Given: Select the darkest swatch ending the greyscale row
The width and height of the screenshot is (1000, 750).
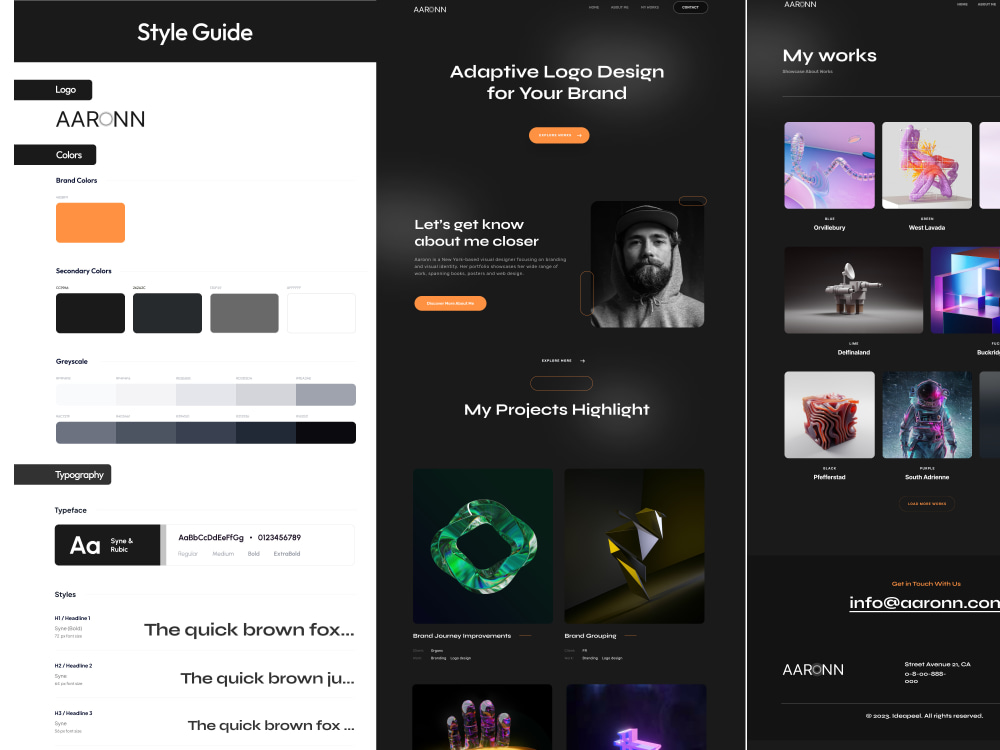Looking at the screenshot, I should [326, 433].
